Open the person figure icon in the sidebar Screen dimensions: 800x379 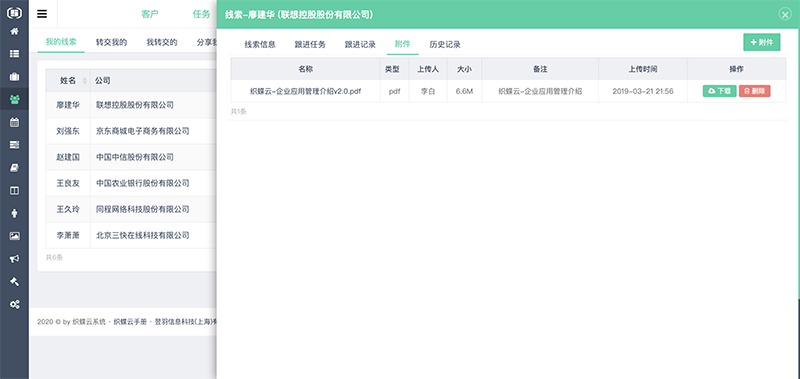coord(14,213)
